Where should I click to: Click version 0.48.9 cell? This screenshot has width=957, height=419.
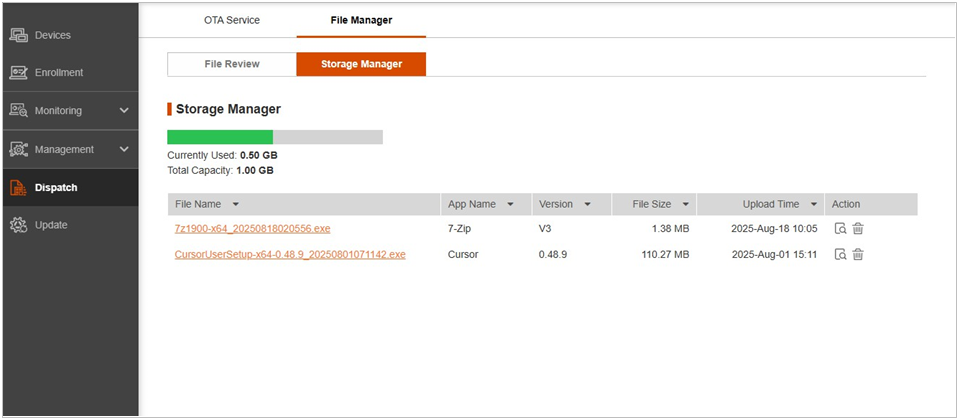[x=553, y=254]
